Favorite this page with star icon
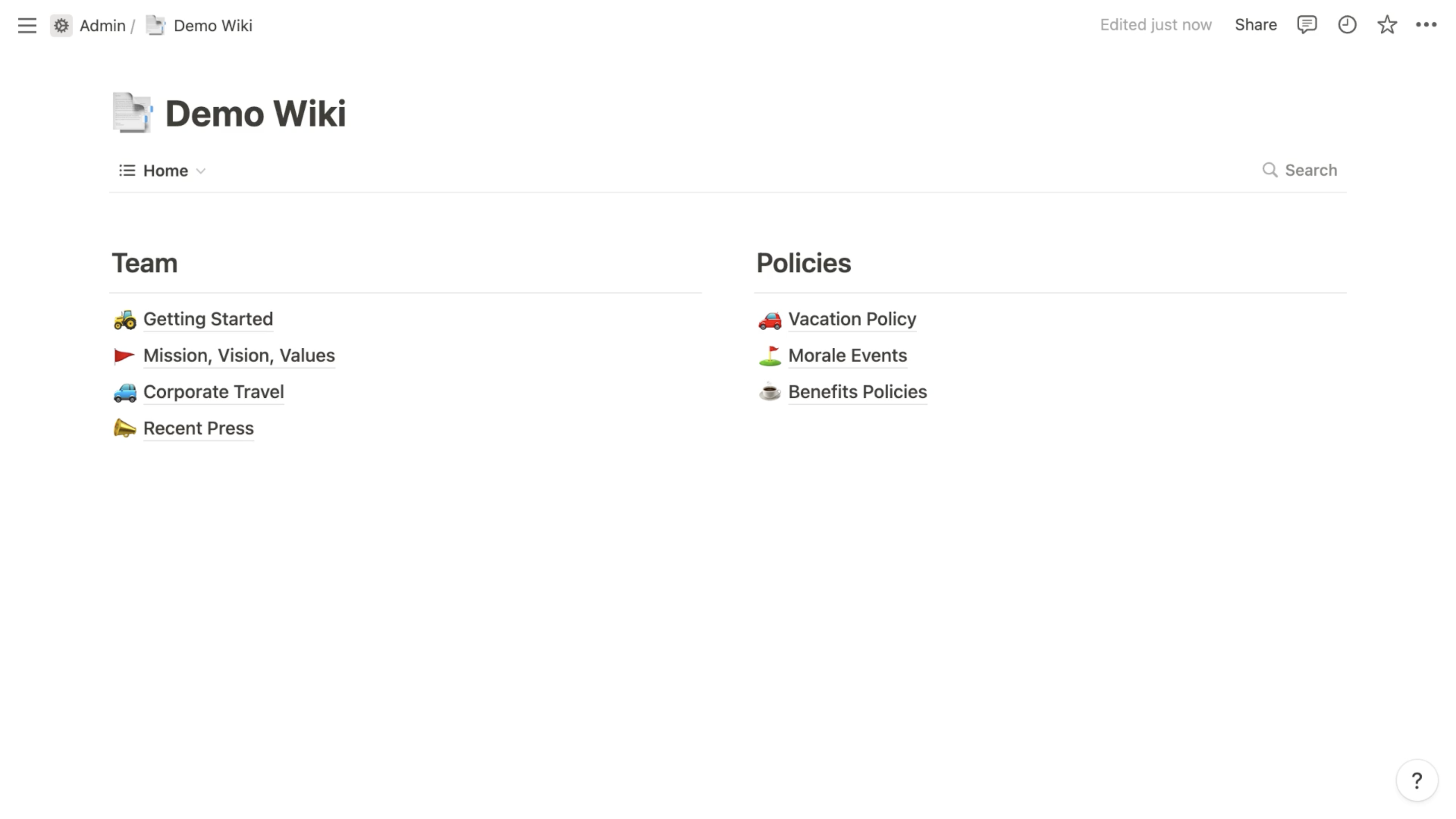Image resolution: width=1456 pixels, height=819 pixels. pos(1387,25)
